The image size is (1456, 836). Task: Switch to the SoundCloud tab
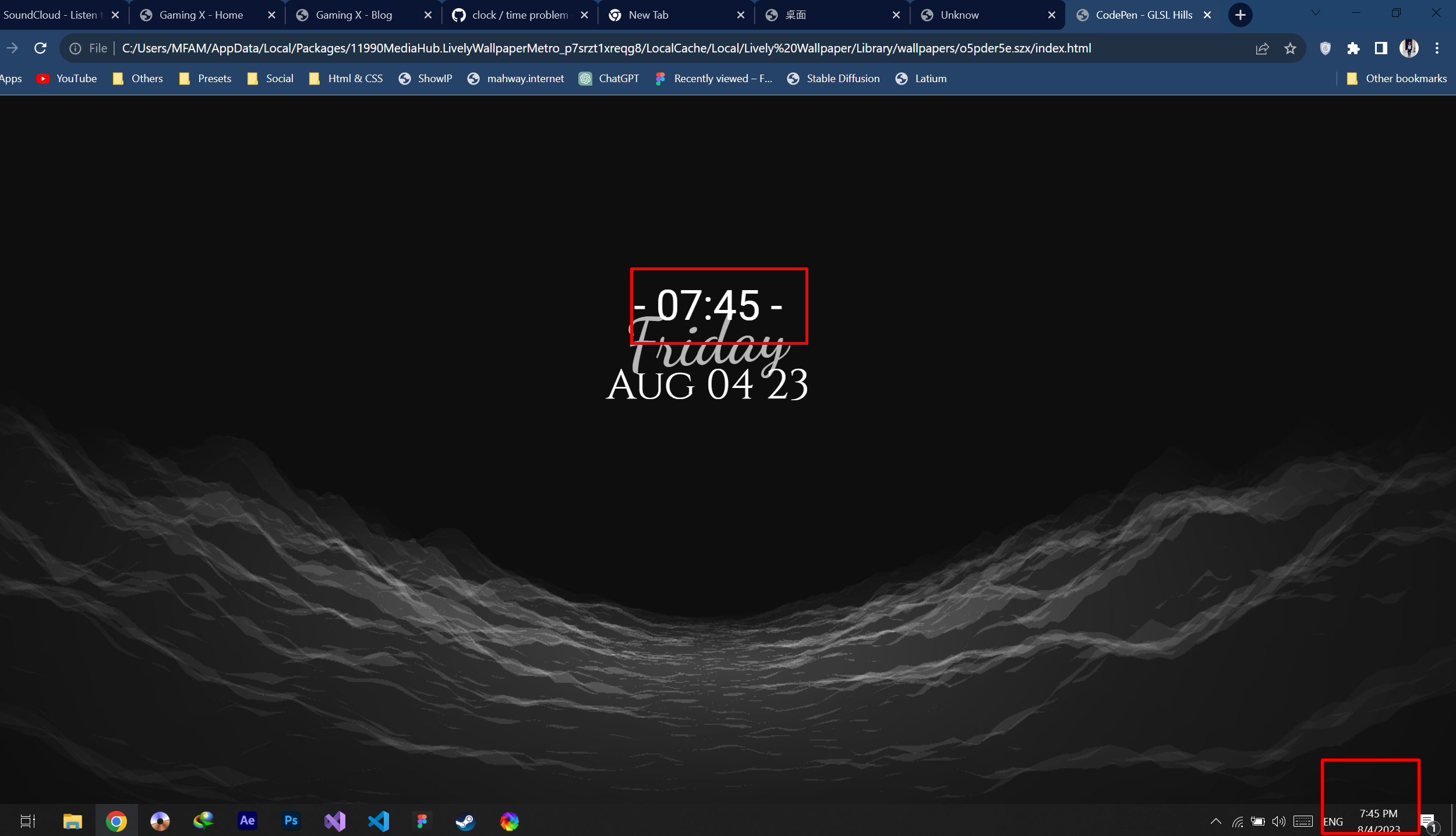52,15
